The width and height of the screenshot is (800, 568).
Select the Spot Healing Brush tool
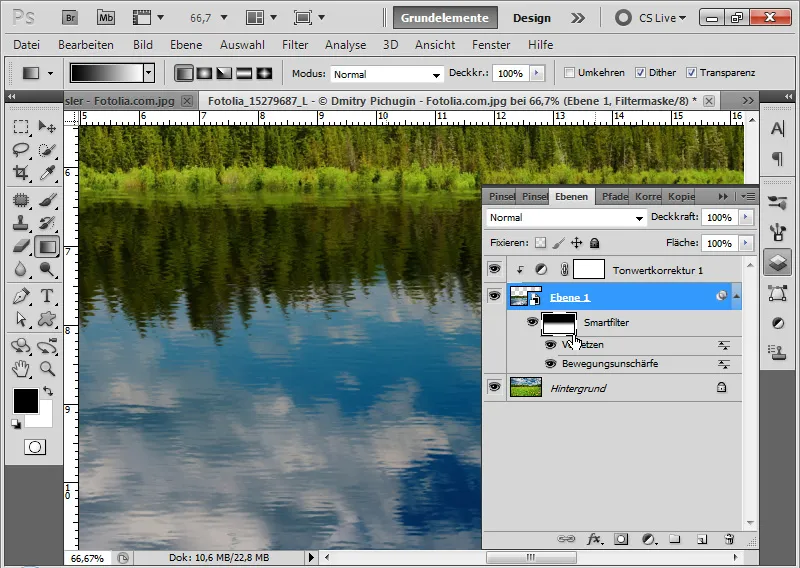[x=21, y=200]
